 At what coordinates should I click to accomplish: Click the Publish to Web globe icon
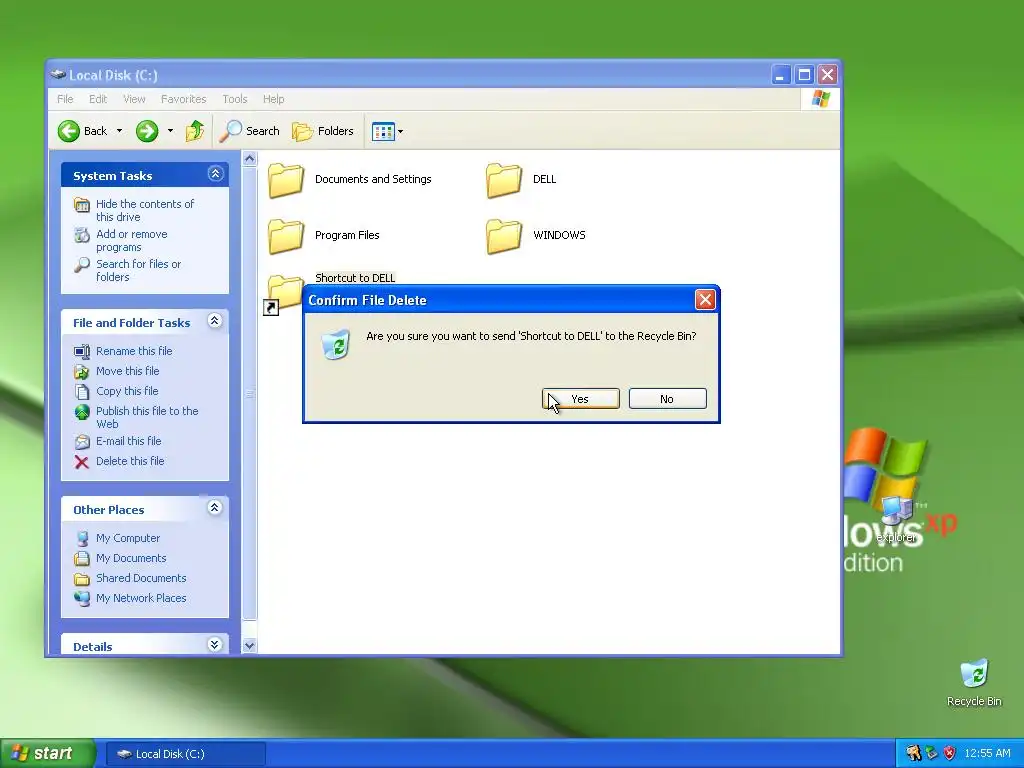tap(82, 412)
